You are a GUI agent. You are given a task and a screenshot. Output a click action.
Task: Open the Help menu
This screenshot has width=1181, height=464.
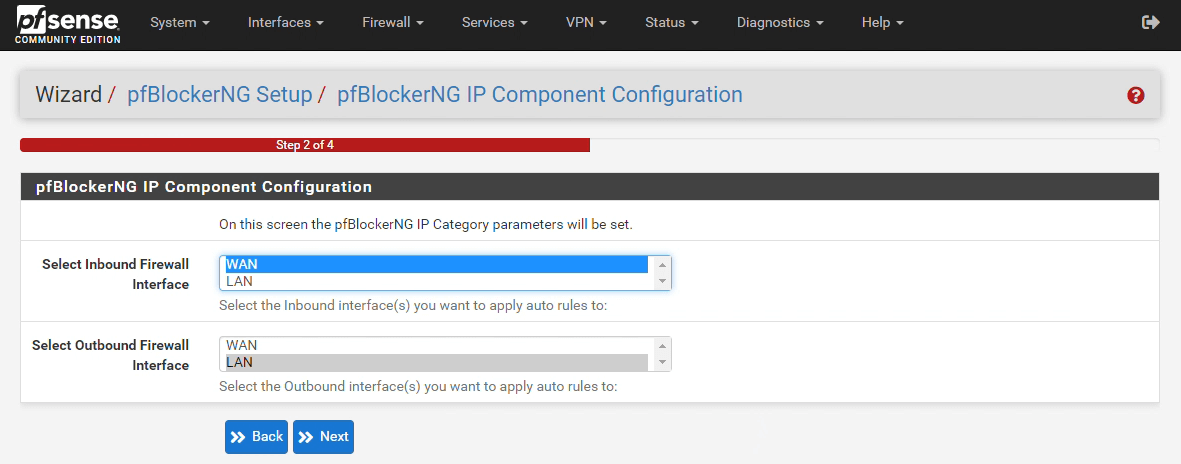click(x=882, y=22)
